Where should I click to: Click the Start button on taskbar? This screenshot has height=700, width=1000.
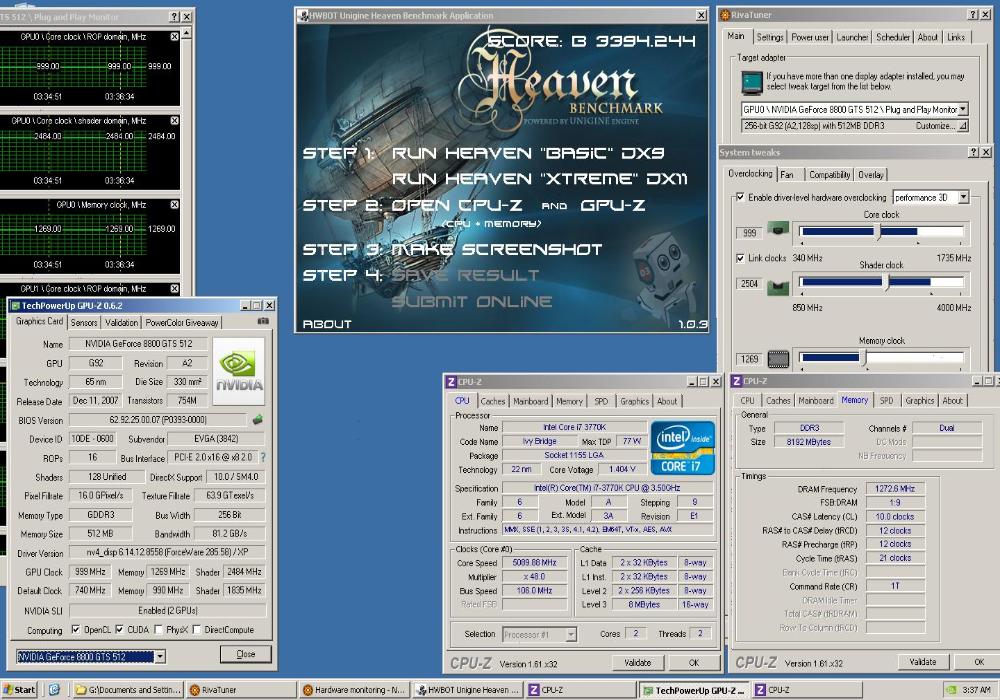point(20,690)
